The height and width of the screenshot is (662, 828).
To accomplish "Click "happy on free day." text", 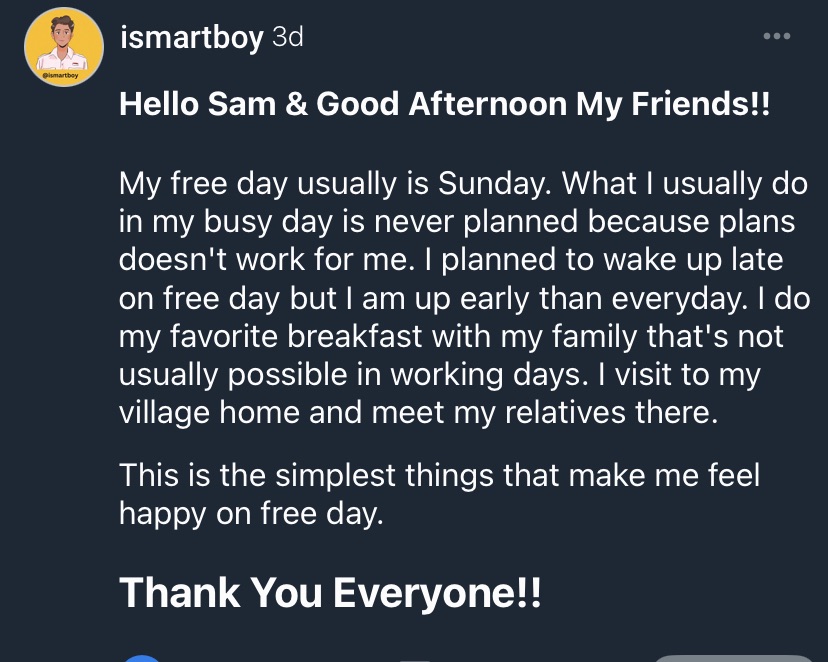I will [251, 513].
